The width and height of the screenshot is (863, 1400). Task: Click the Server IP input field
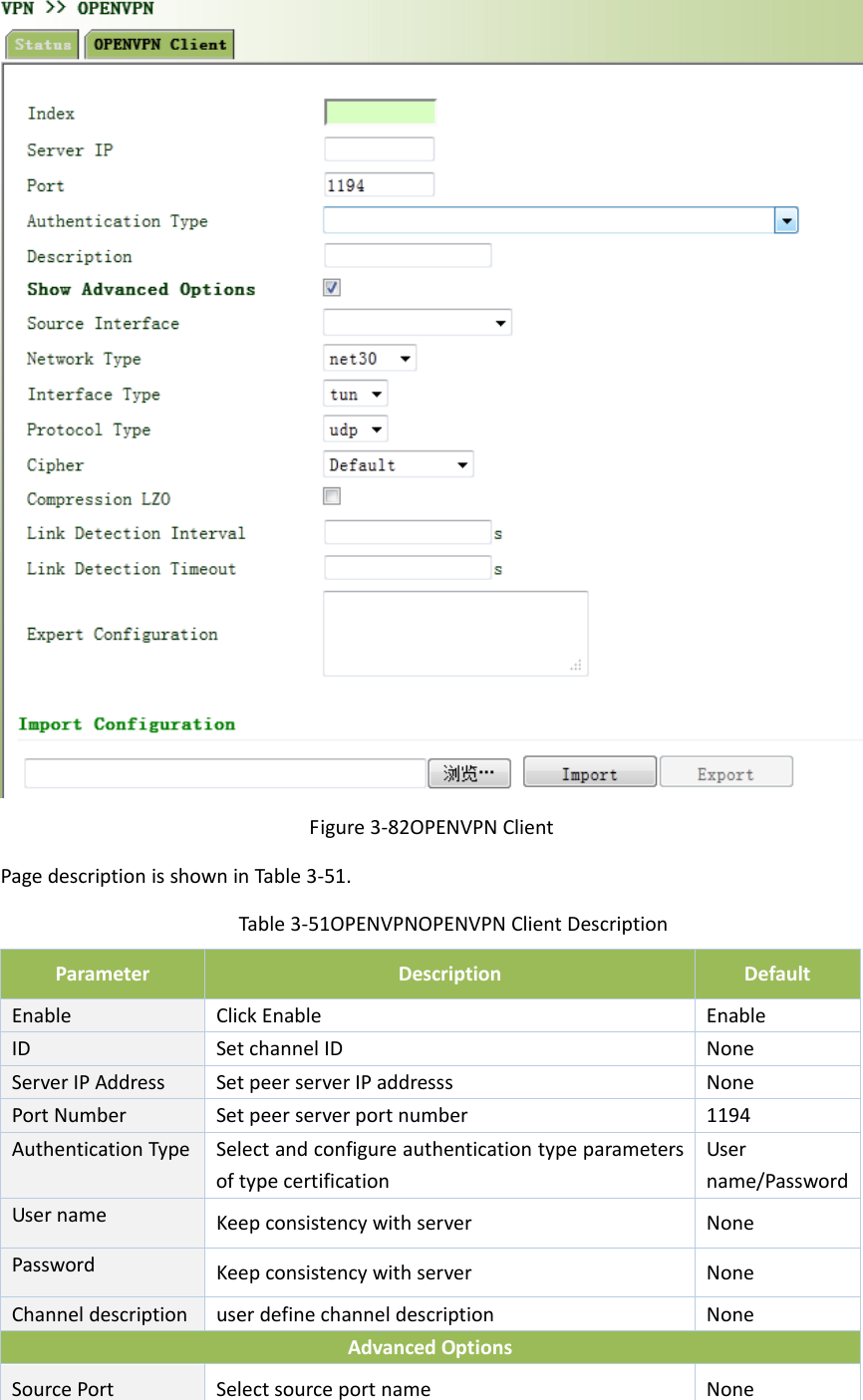tap(379, 147)
